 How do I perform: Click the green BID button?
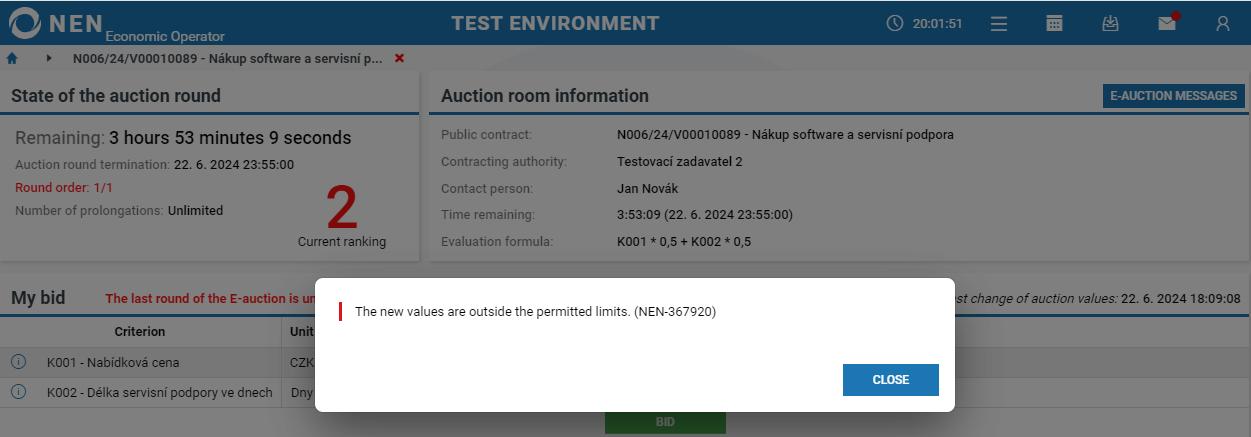click(x=665, y=422)
